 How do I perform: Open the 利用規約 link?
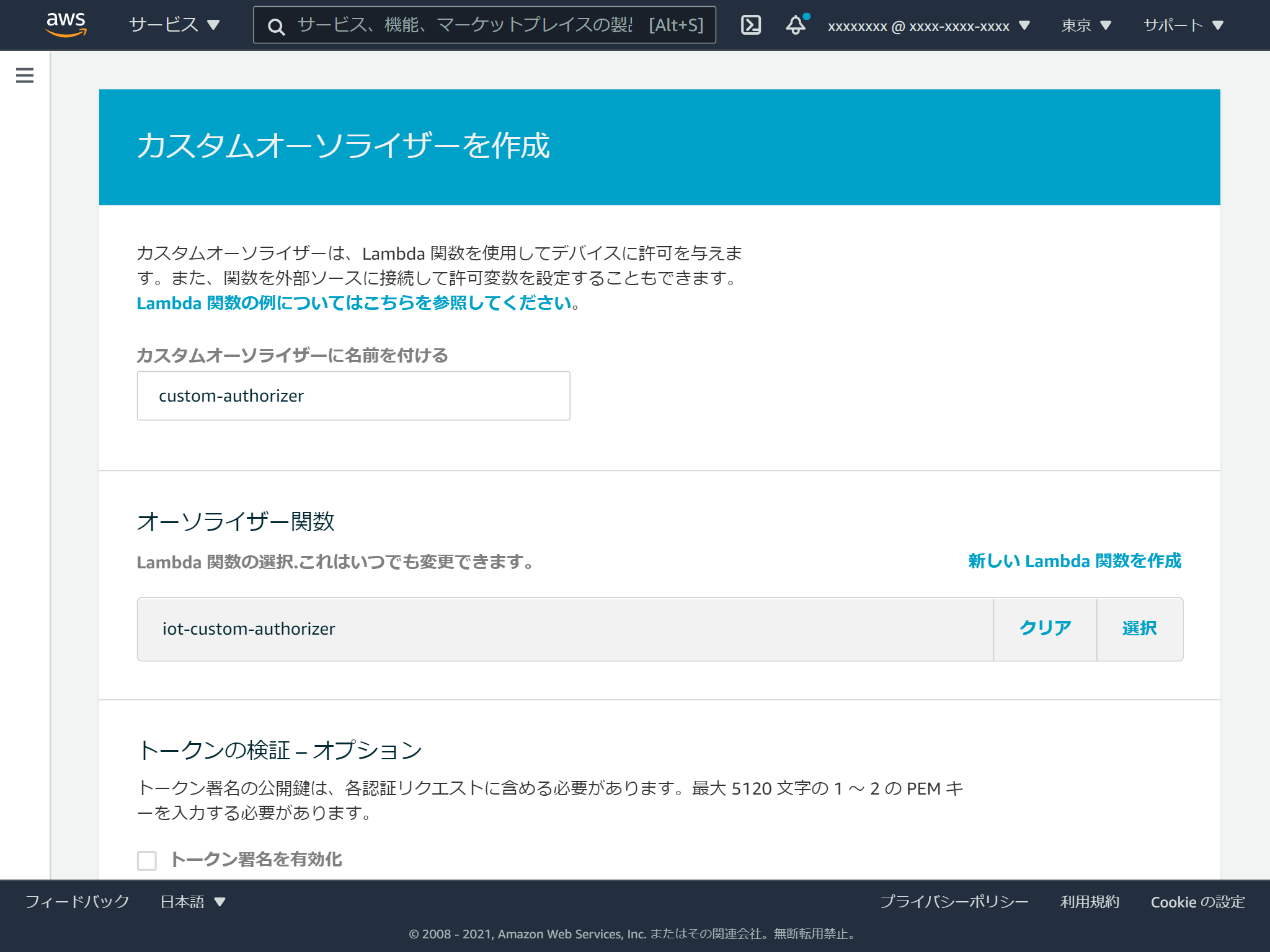[x=1090, y=902]
